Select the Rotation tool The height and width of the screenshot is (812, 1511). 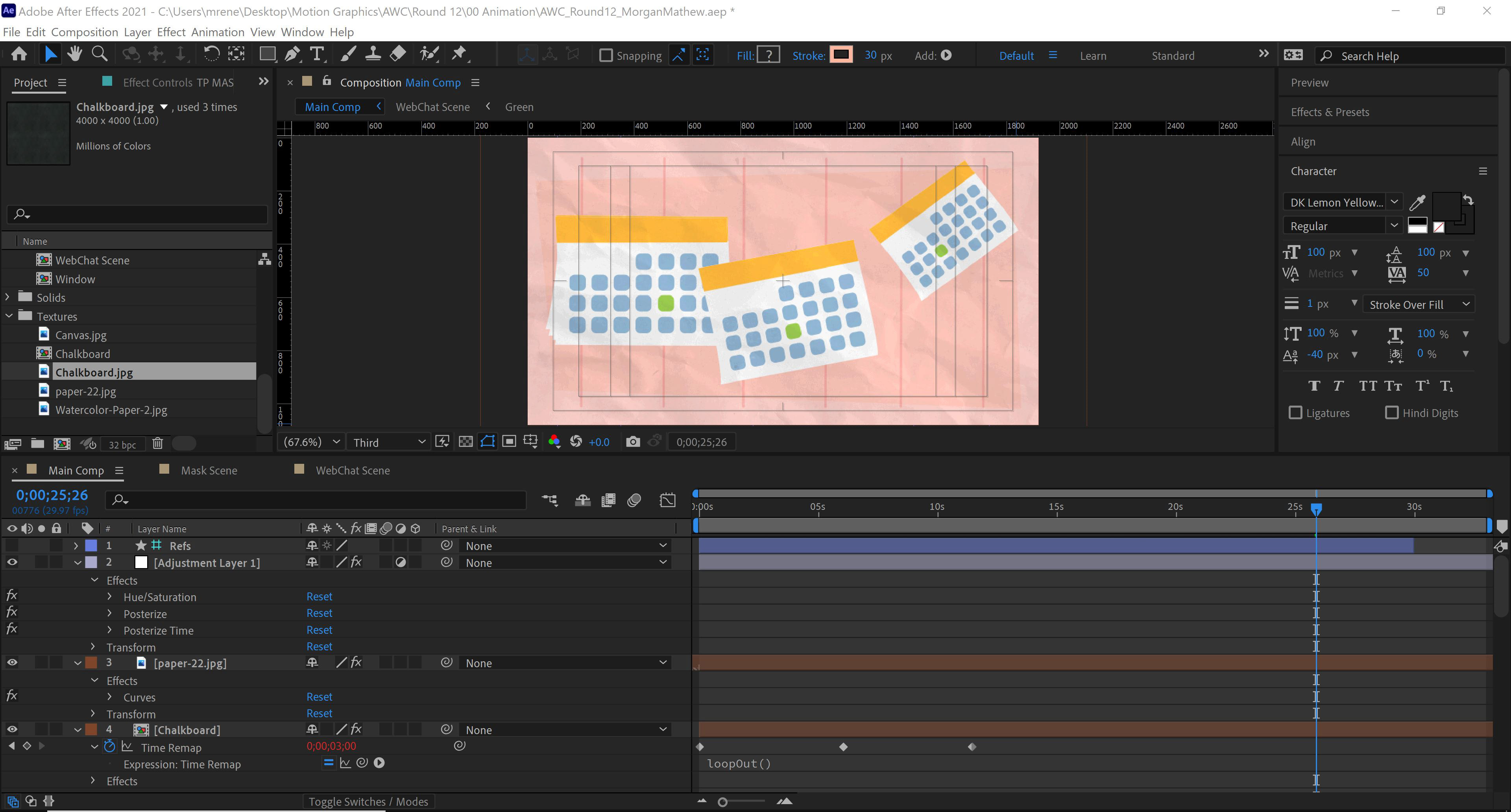click(x=211, y=55)
